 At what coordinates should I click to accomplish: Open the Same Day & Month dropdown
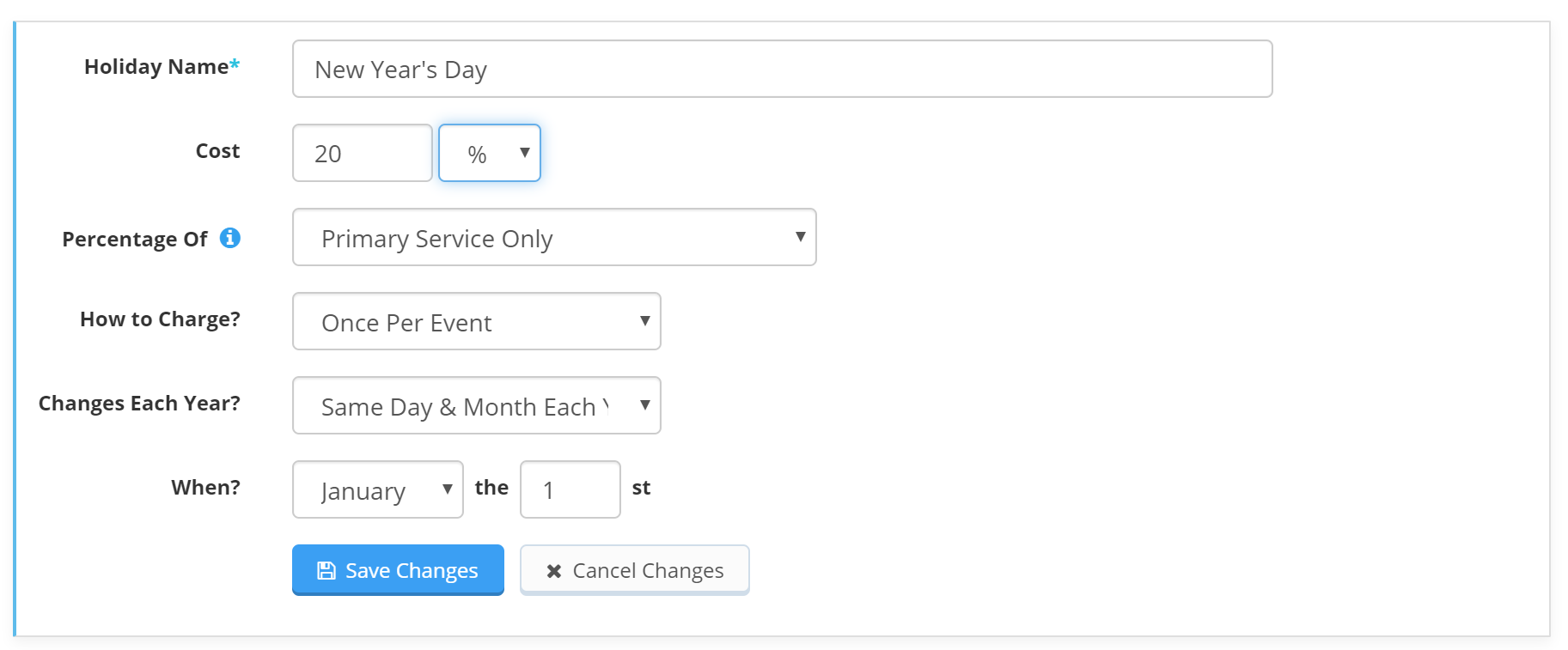pyautogui.click(x=476, y=405)
